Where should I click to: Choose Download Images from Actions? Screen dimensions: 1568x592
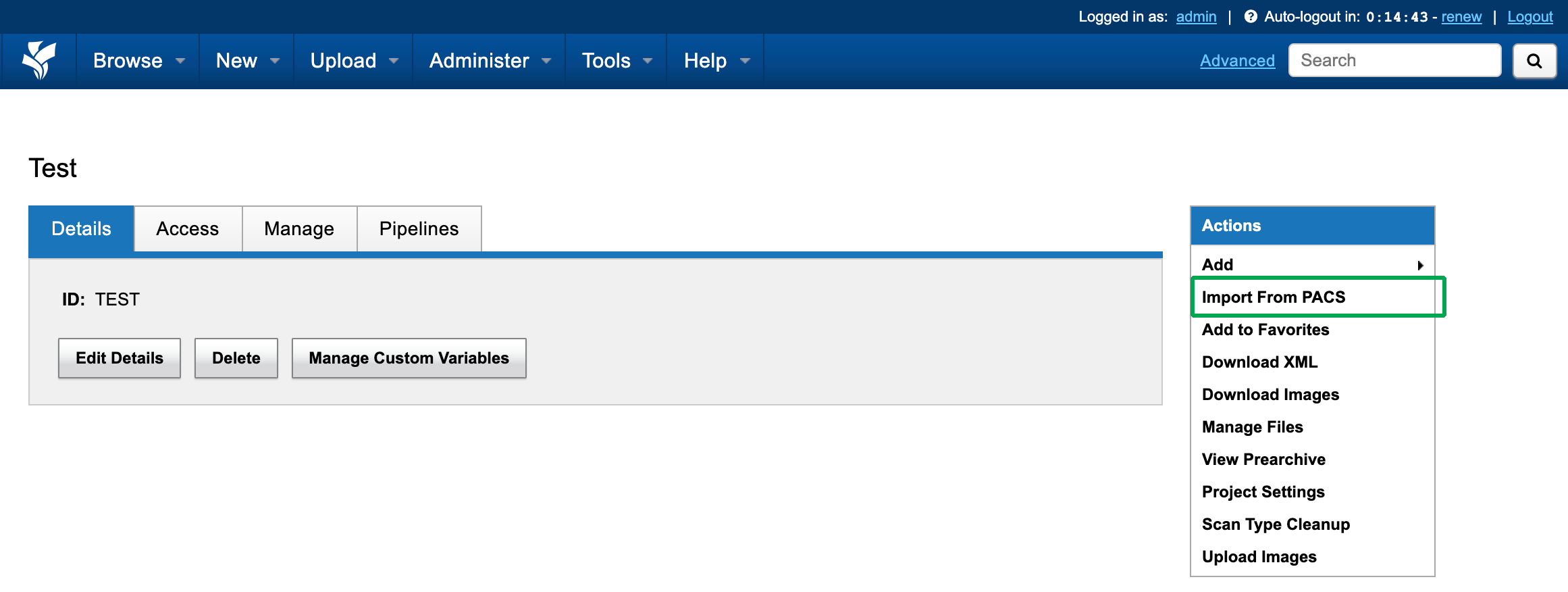(x=1270, y=395)
